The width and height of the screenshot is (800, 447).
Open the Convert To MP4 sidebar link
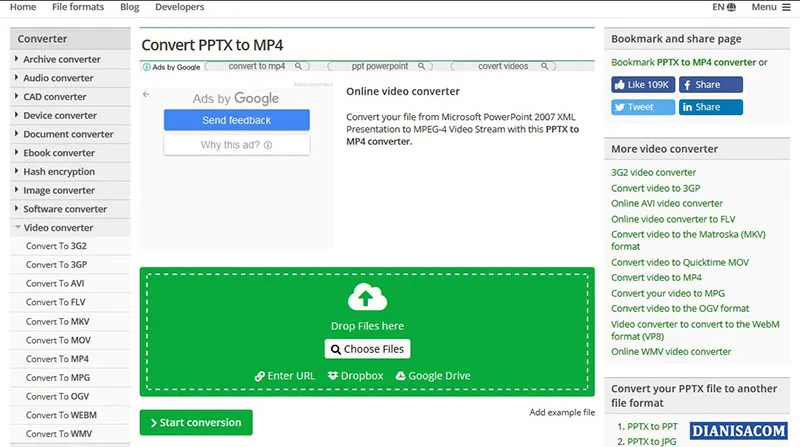[x=57, y=359]
